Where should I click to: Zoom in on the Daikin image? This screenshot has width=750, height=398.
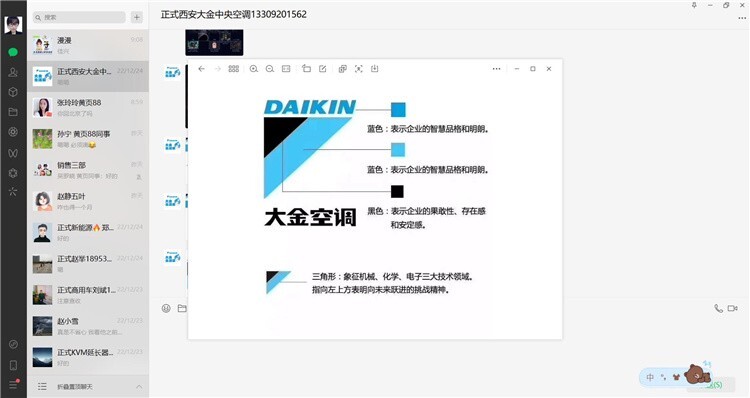254,69
